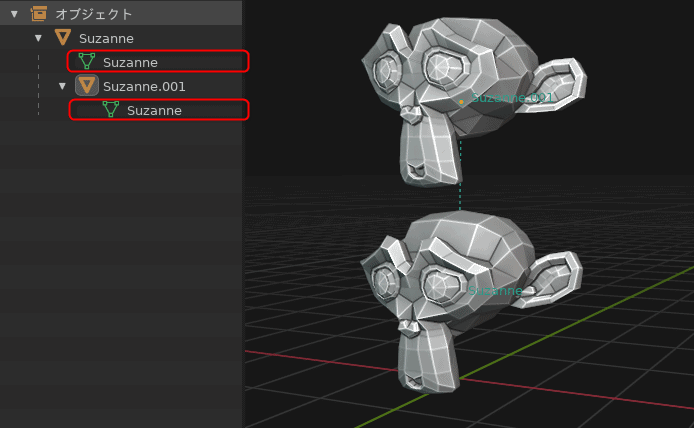Select Suzanne mesh data under the top-level Suzanne object
Image resolution: width=694 pixels, height=428 pixels.
coord(130,62)
